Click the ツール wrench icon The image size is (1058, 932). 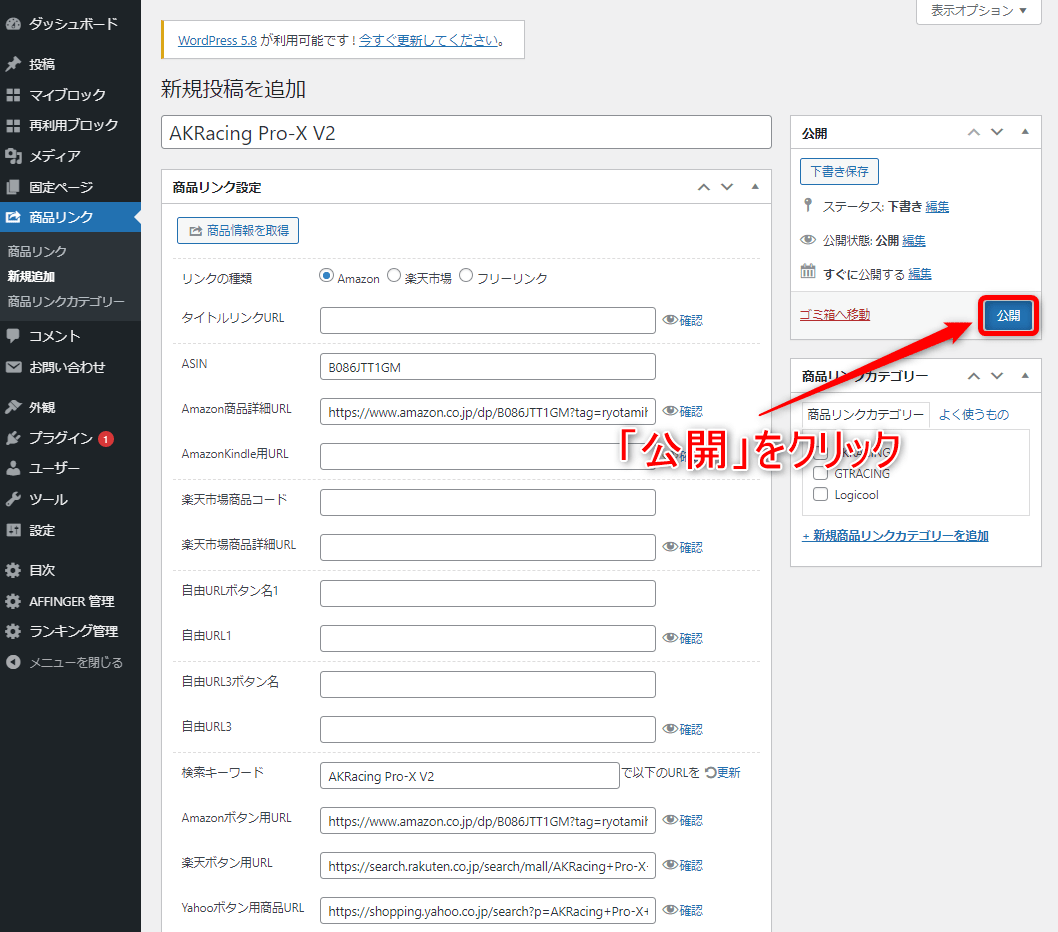(x=13, y=499)
